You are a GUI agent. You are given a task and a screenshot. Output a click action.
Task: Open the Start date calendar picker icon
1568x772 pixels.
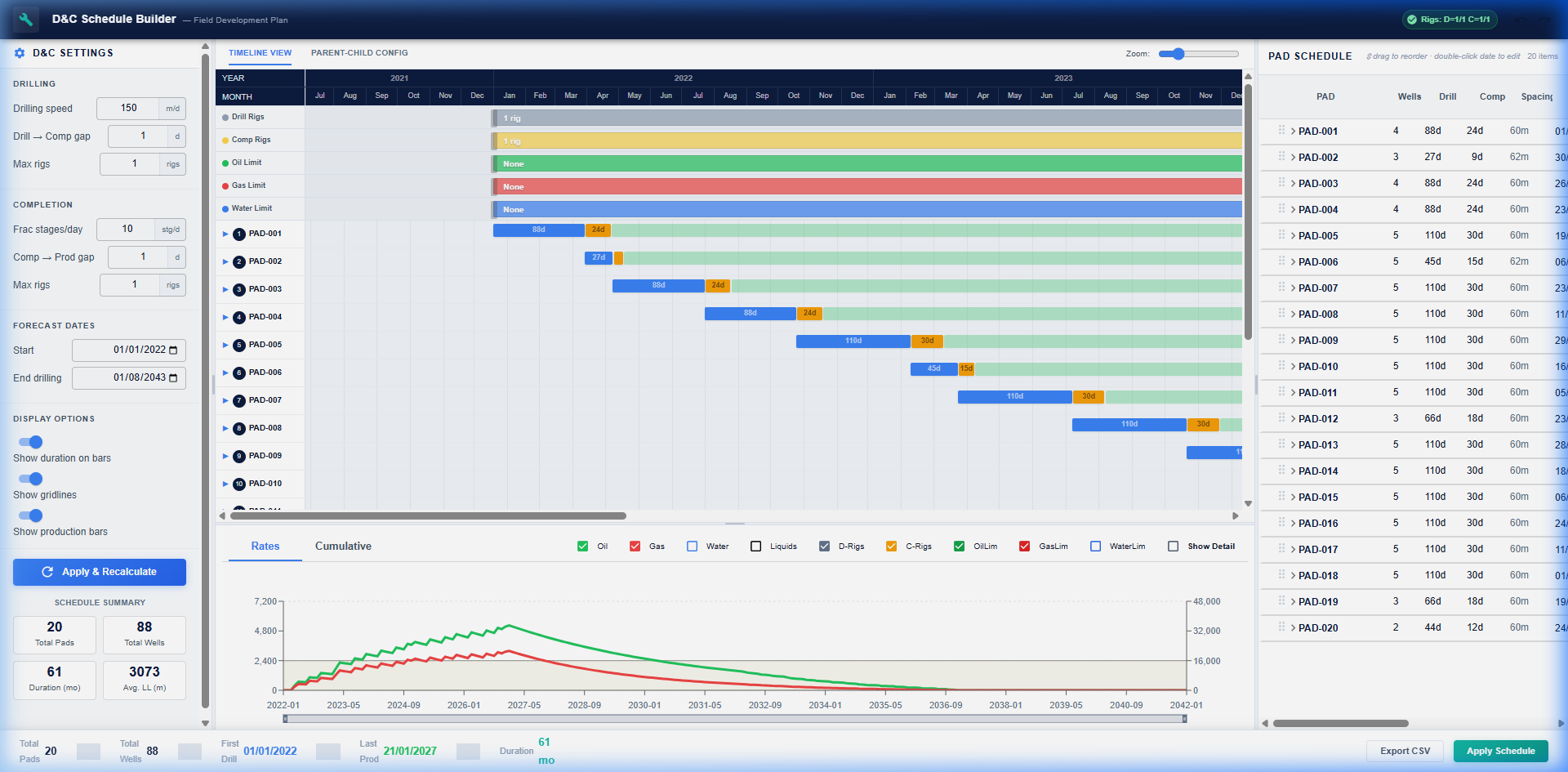point(173,350)
